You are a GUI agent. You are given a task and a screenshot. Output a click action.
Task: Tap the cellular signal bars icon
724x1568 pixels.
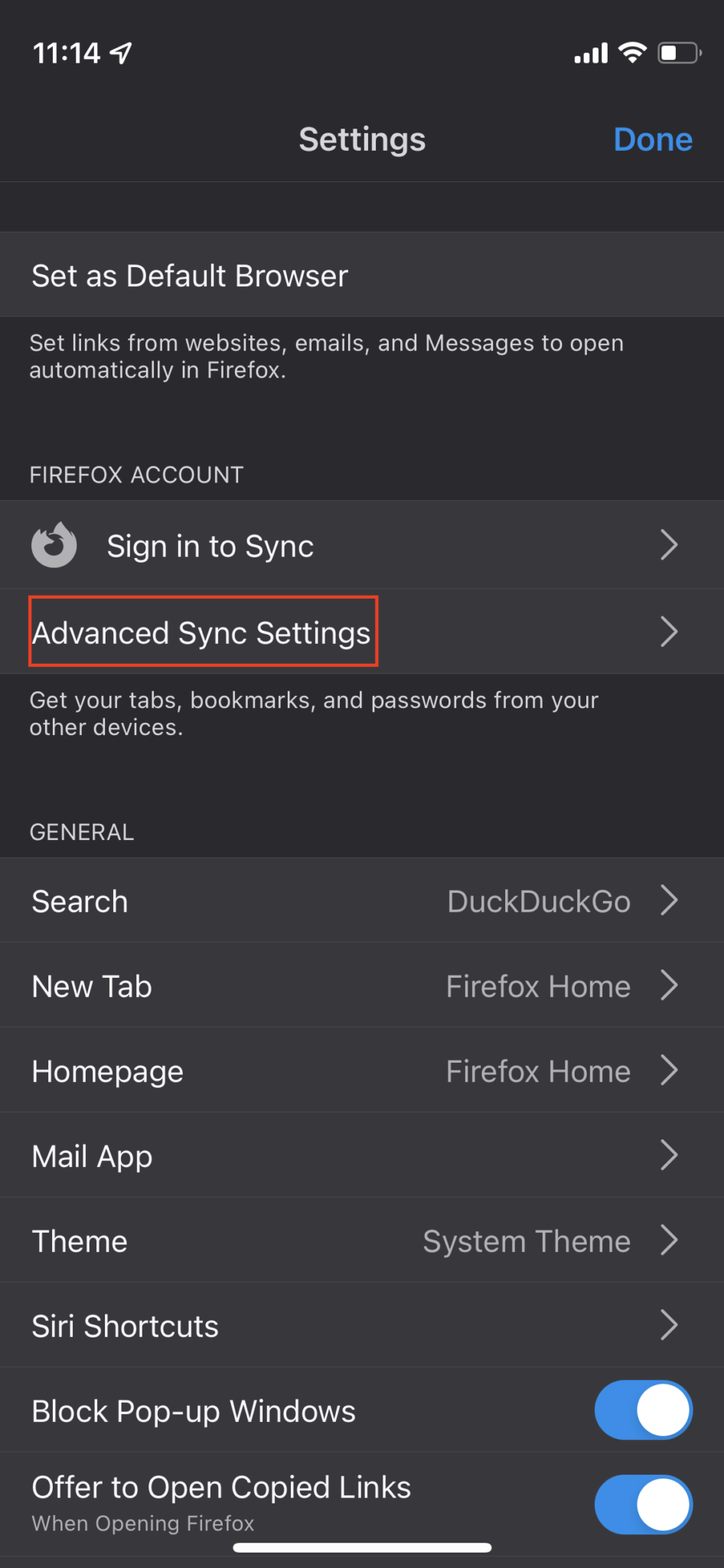pyautogui.click(x=591, y=54)
